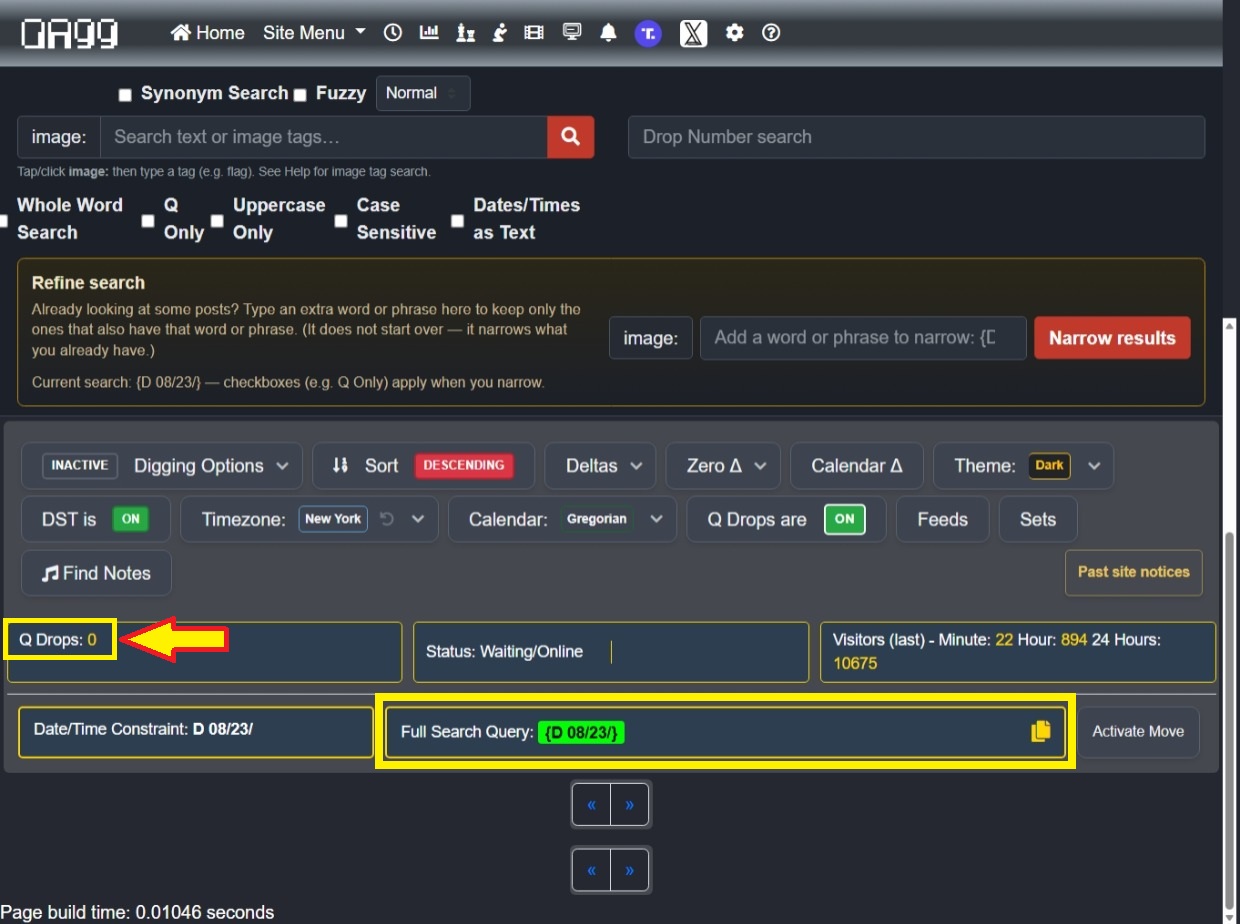Toggle the Dates/Times as Text checkbox
Image resolution: width=1240 pixels, height=924 pixels.
457,220
